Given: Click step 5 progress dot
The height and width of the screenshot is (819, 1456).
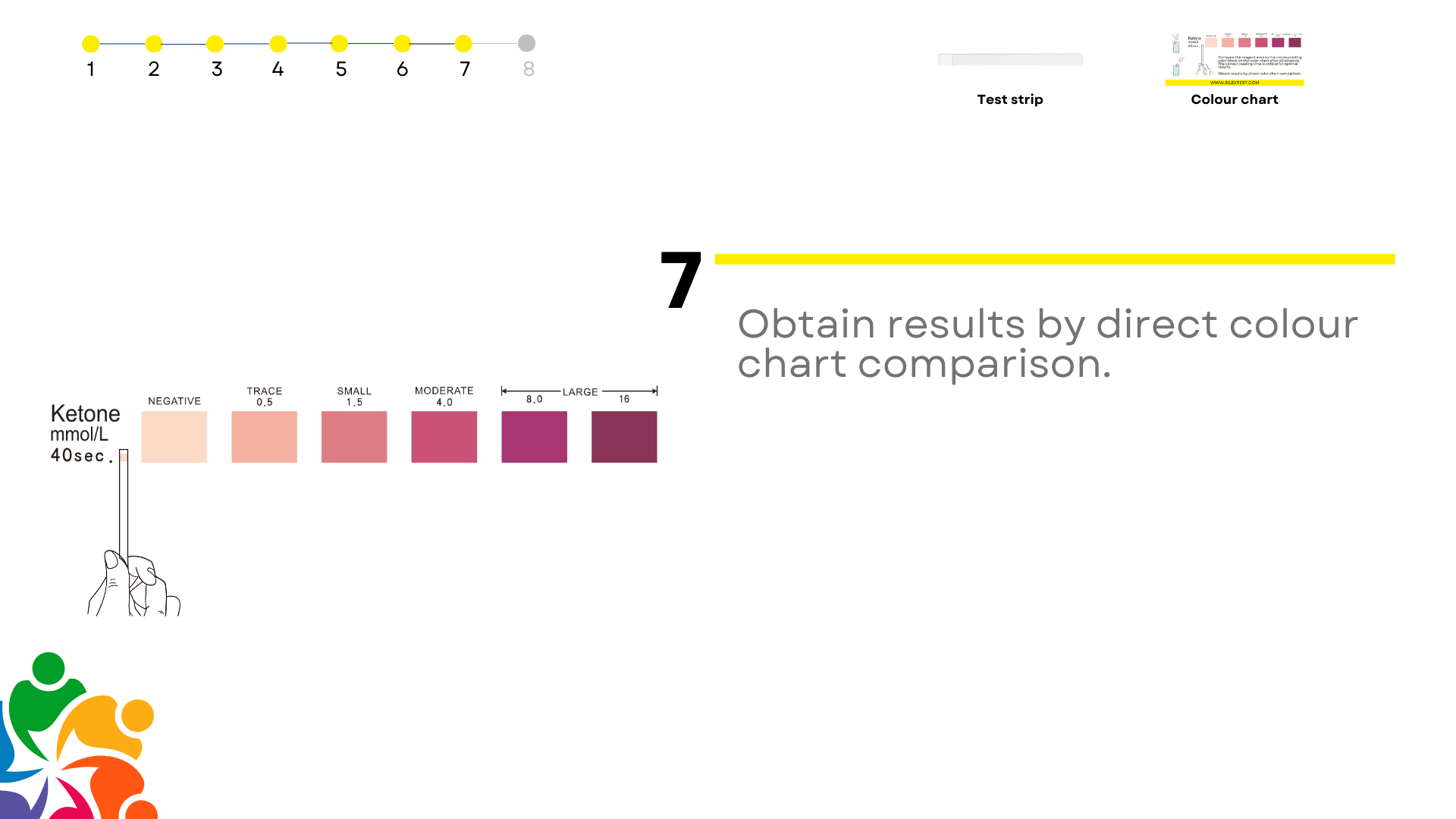Looking at the screenshot, I should [x=340, y=44].
